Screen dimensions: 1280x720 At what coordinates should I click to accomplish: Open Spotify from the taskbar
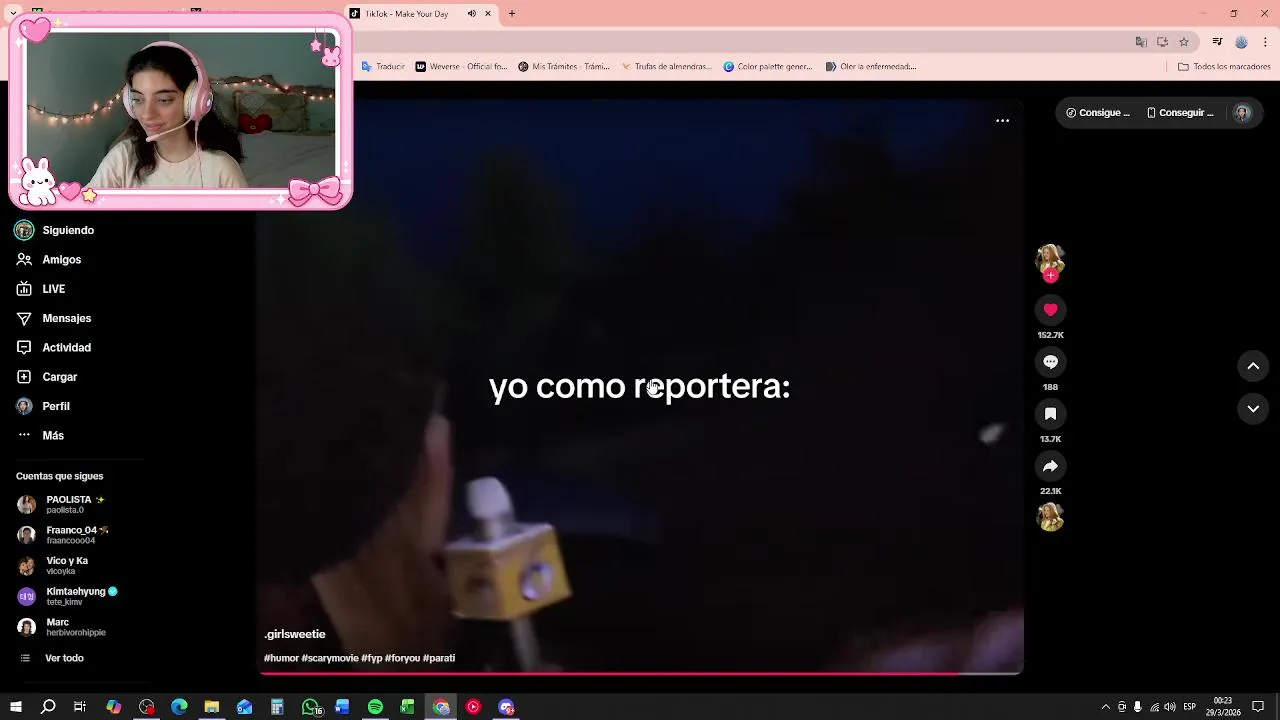(x=375, y=707)
